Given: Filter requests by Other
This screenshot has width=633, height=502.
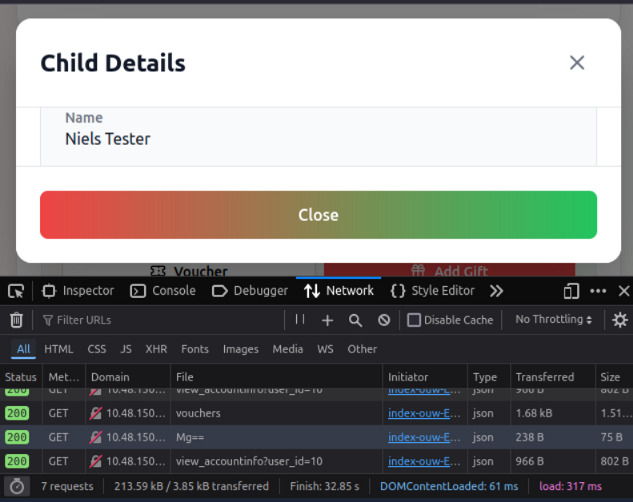Looking at the screenshot, I should click(362, 349).
